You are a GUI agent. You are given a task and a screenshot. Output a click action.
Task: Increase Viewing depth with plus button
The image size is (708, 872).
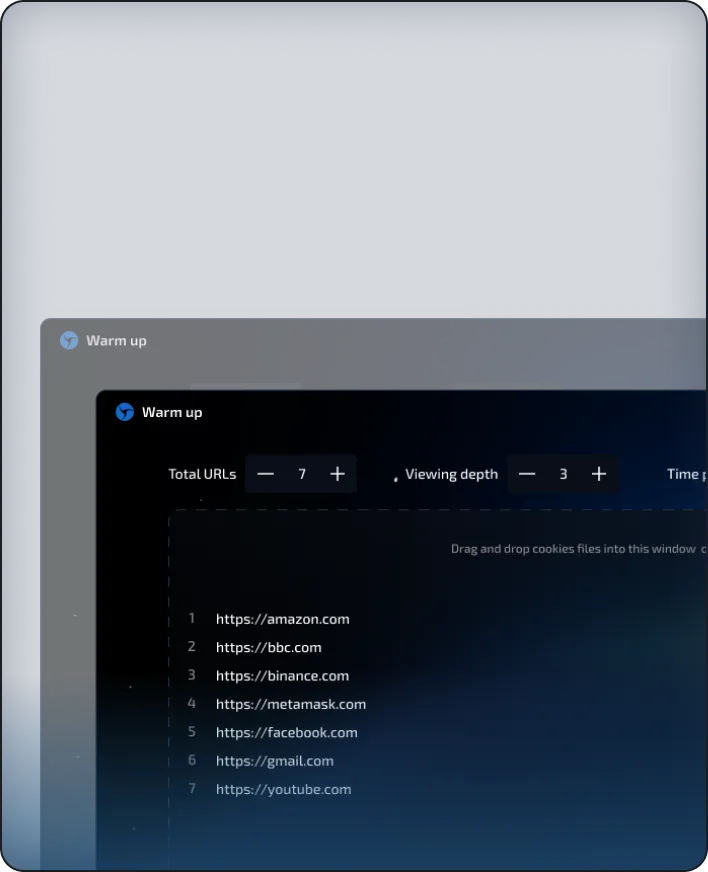599,474
